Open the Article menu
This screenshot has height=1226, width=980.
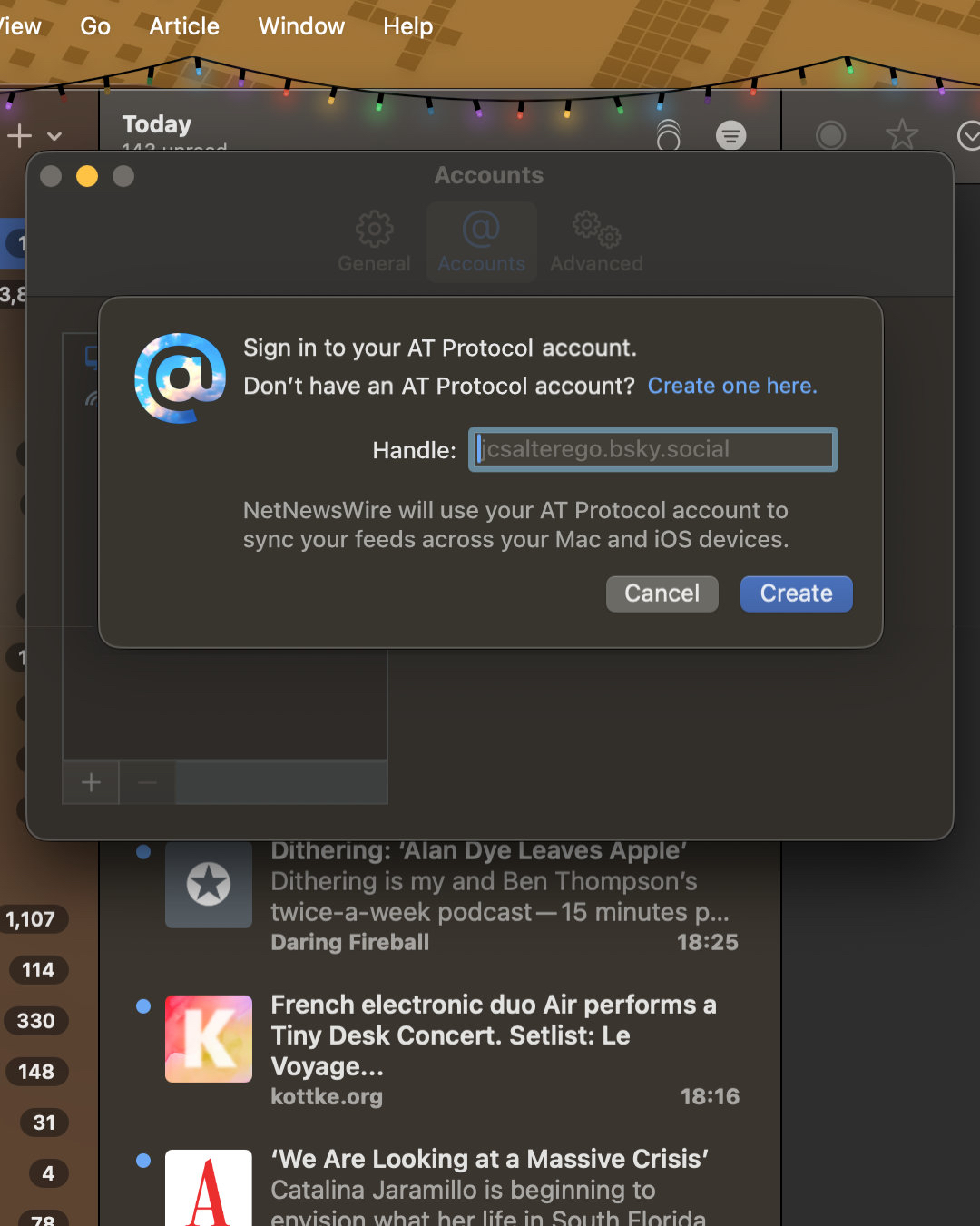click(184, 26)
